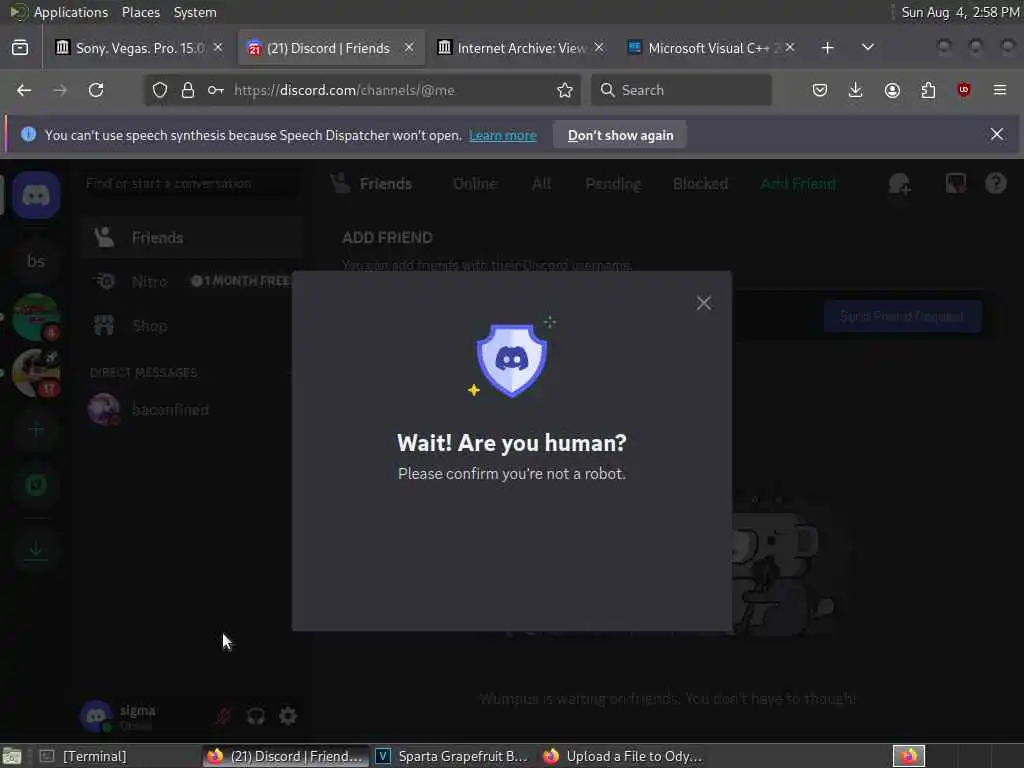Go back in browser history
Image resolution: width=1024 pixels, height=768 pixels.
24,90
